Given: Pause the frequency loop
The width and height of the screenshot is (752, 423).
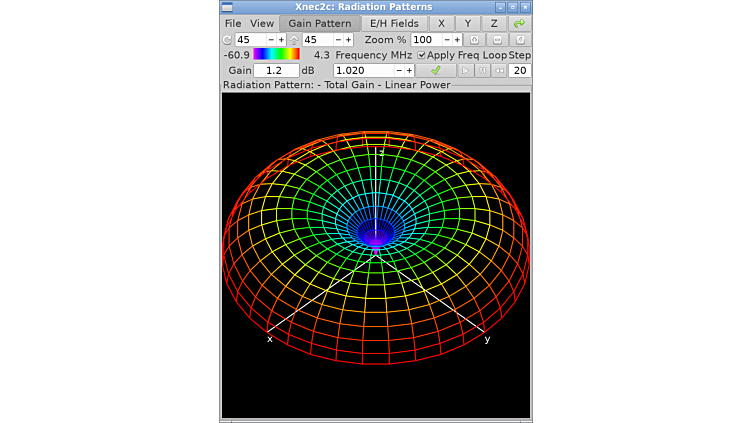Looking at the screenshot, I should pos(483,71).
